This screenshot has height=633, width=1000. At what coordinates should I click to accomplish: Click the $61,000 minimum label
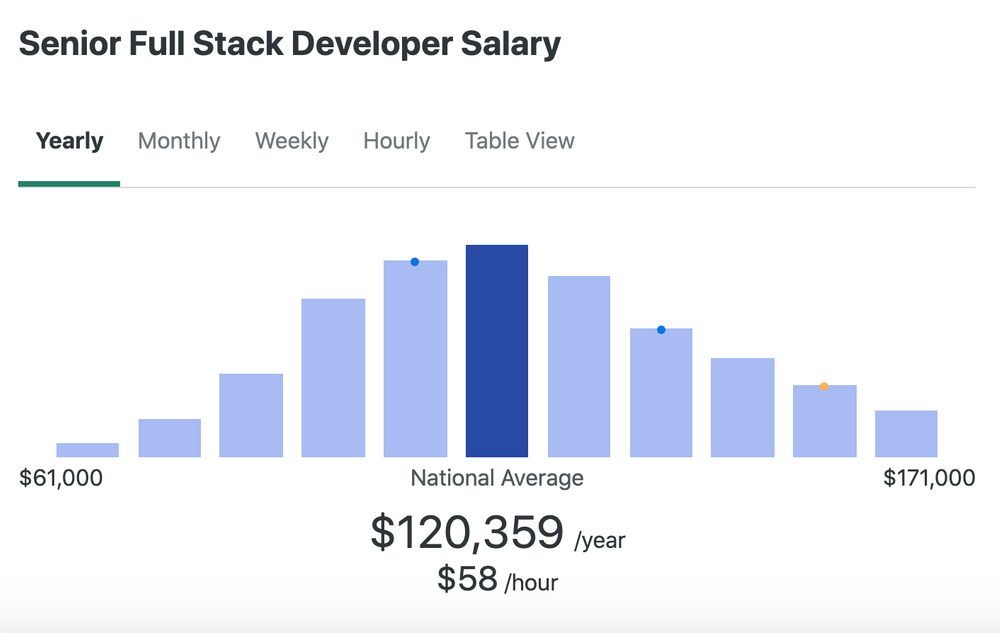tap(61, 478)
